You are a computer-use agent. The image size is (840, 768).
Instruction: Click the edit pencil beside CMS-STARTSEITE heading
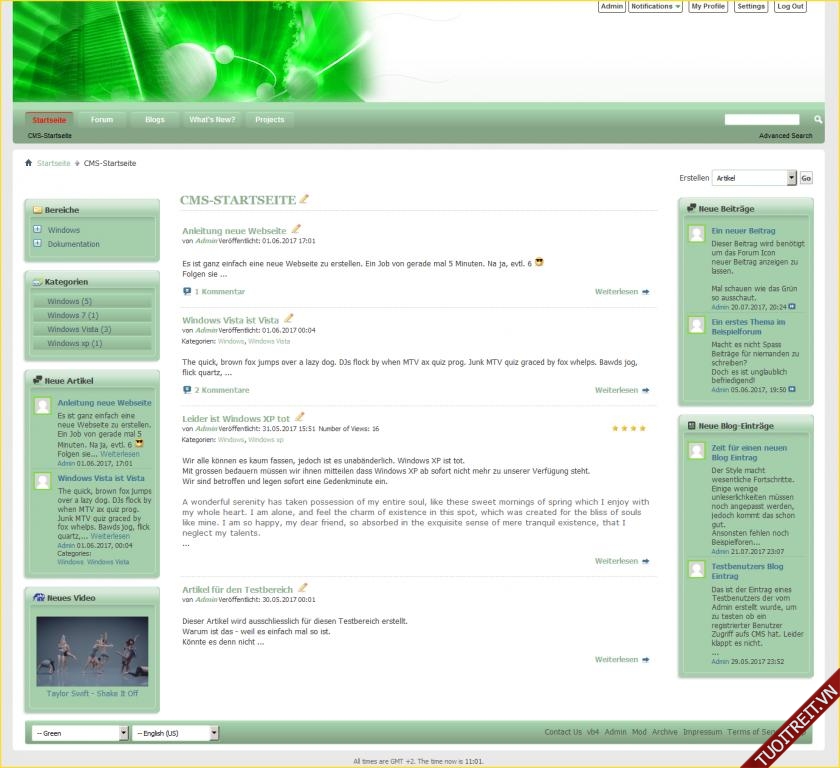pos(305,199)
